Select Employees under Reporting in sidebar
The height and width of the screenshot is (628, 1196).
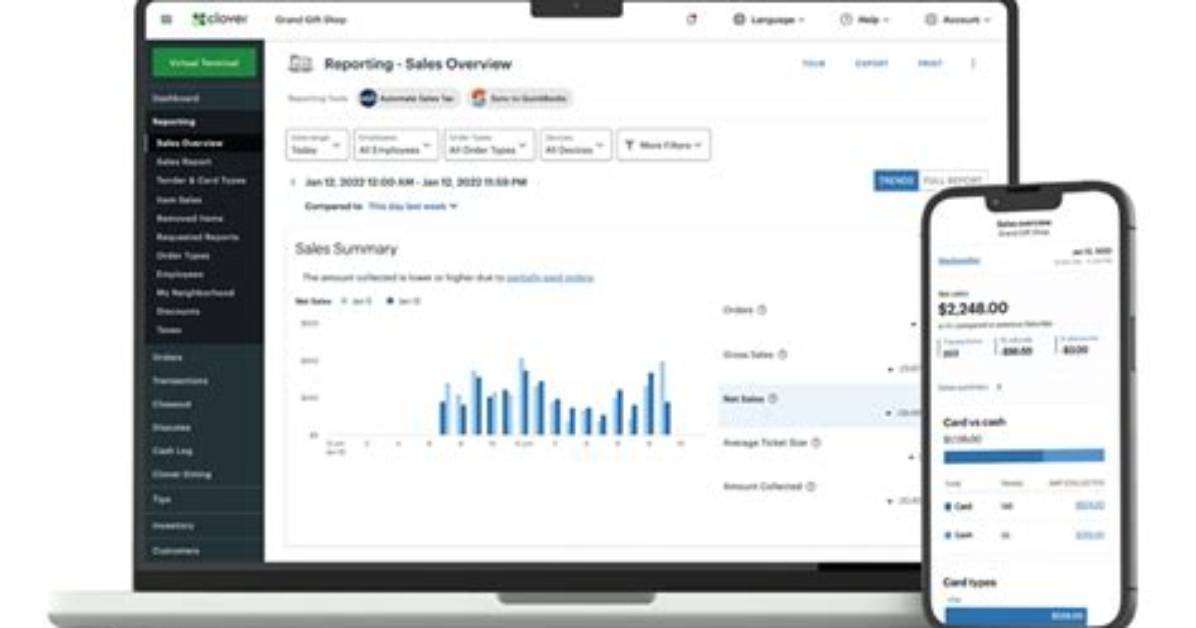[179, 274]
